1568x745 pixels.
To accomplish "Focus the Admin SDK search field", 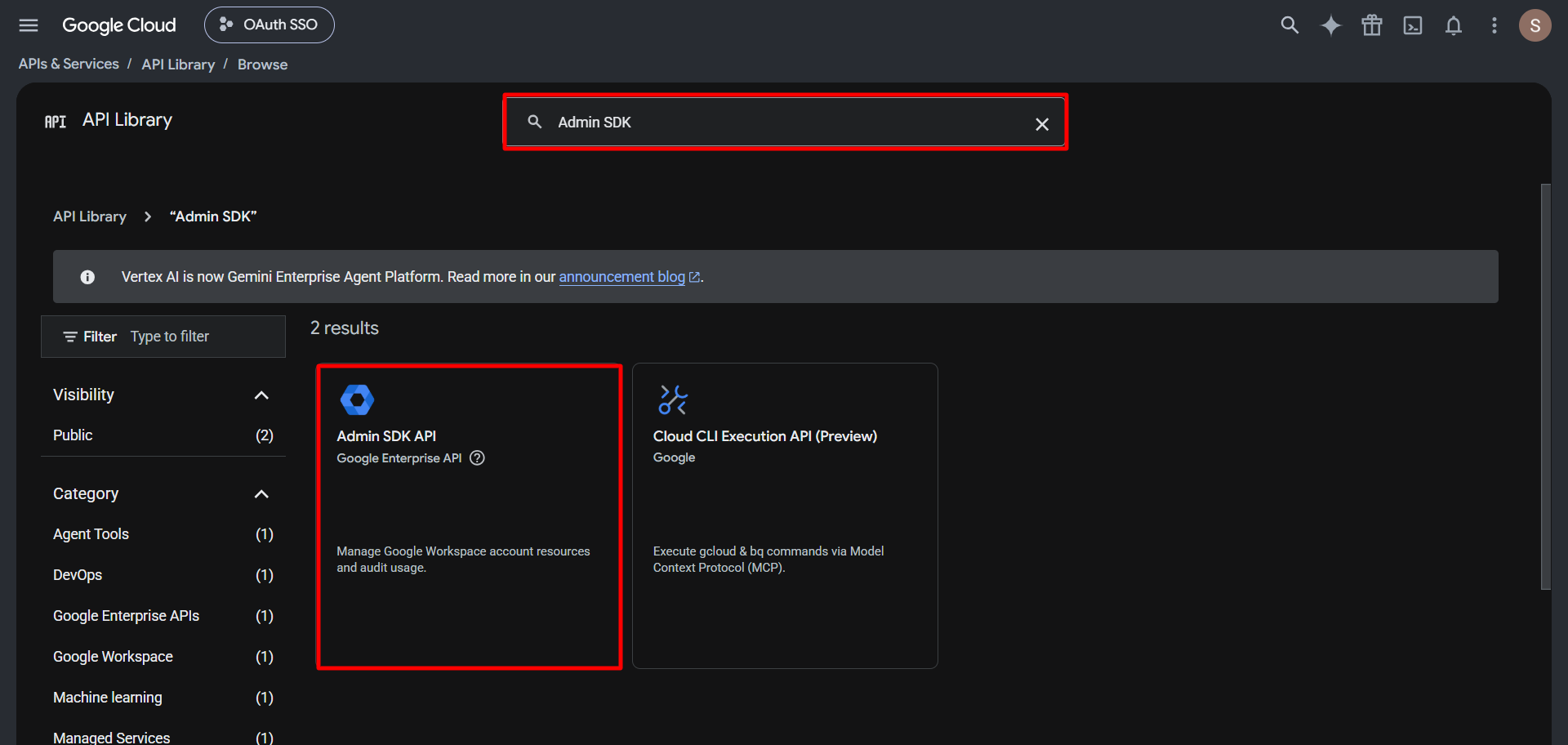I will 784,122.
